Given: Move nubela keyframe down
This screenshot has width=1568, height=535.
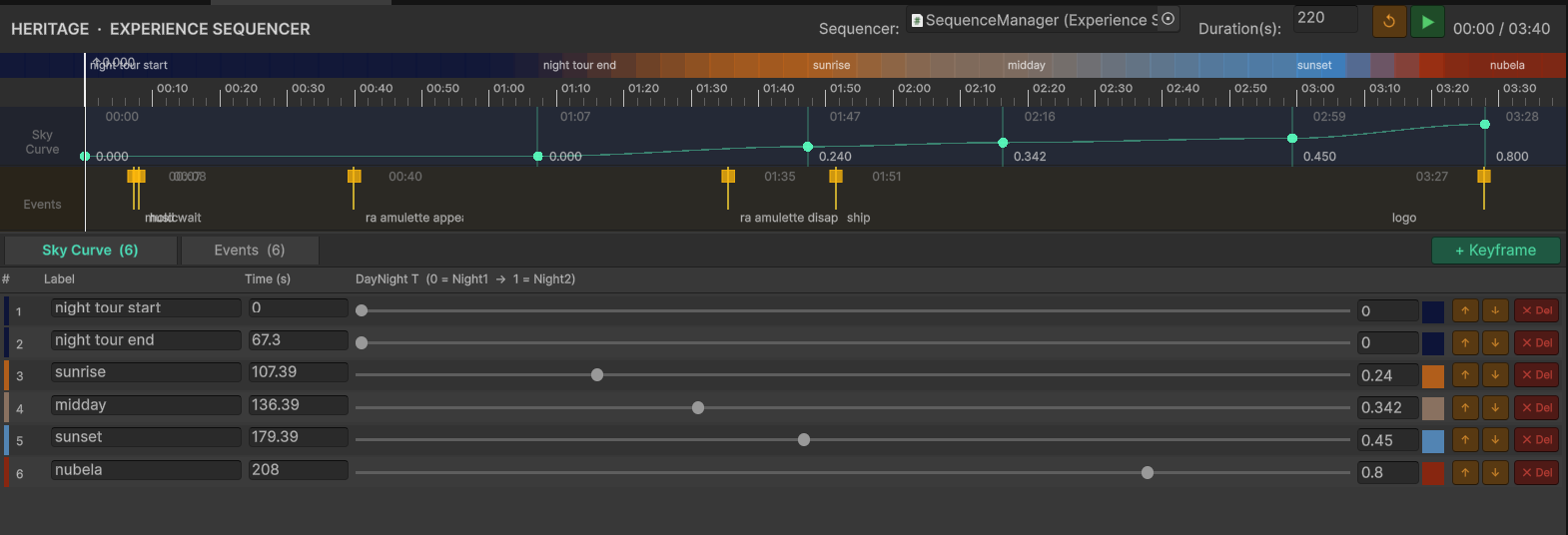Looking at the screenshot, I should pyautogui.click(x=1495, y=472).
